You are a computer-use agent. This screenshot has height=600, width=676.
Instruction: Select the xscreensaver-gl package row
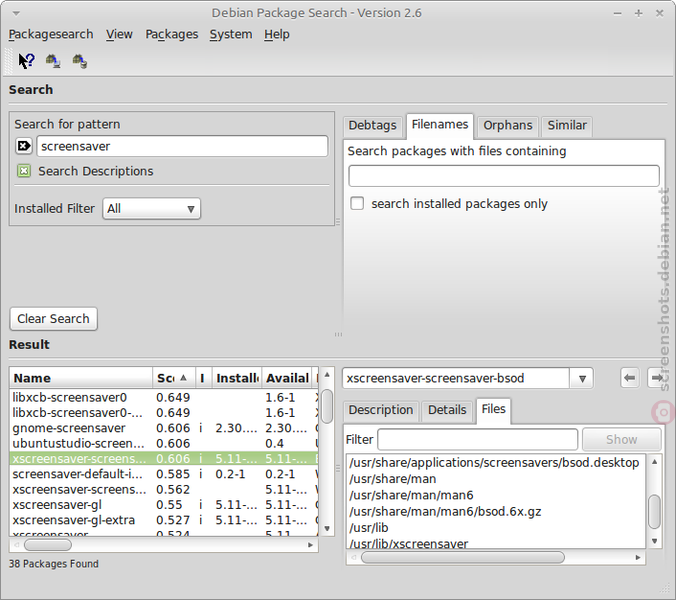163,505
